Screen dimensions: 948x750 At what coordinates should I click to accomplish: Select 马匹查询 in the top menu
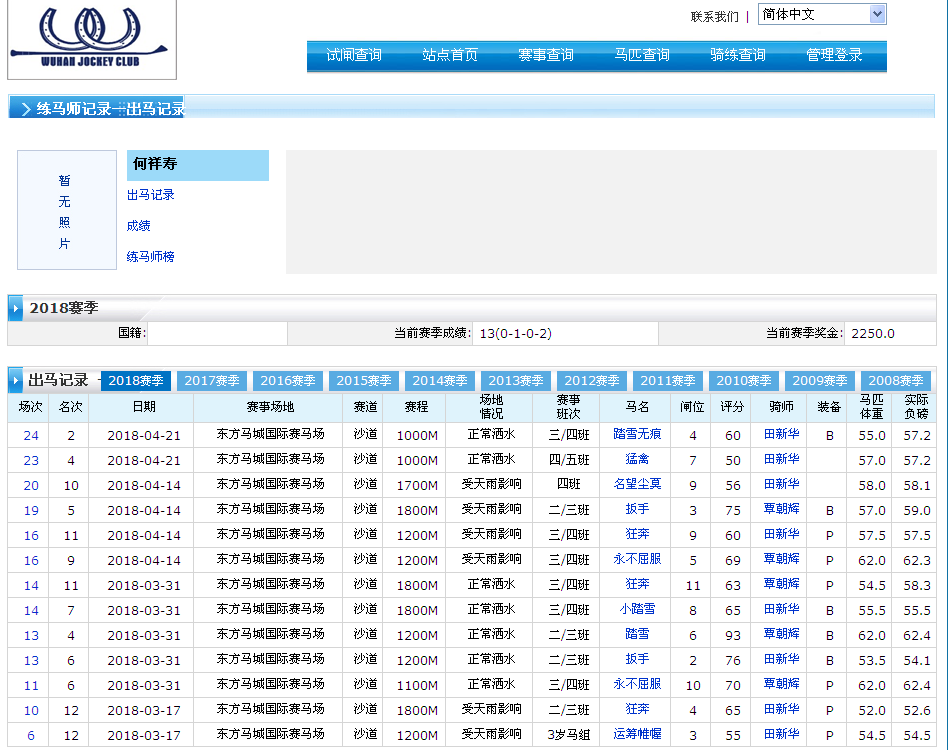(x=642, y=56)
